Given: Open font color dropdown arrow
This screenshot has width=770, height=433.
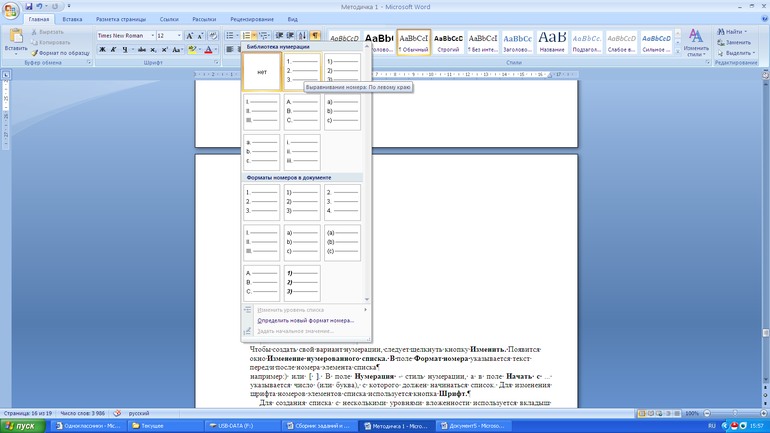Looking at the screenshot, I should tap(216, 50).
